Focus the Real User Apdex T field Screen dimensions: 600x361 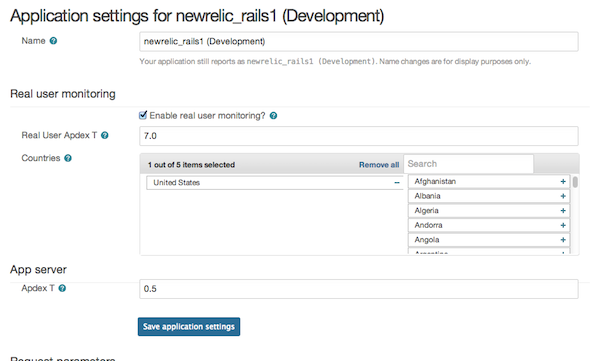pyautogui.click(x=359, y=136)
